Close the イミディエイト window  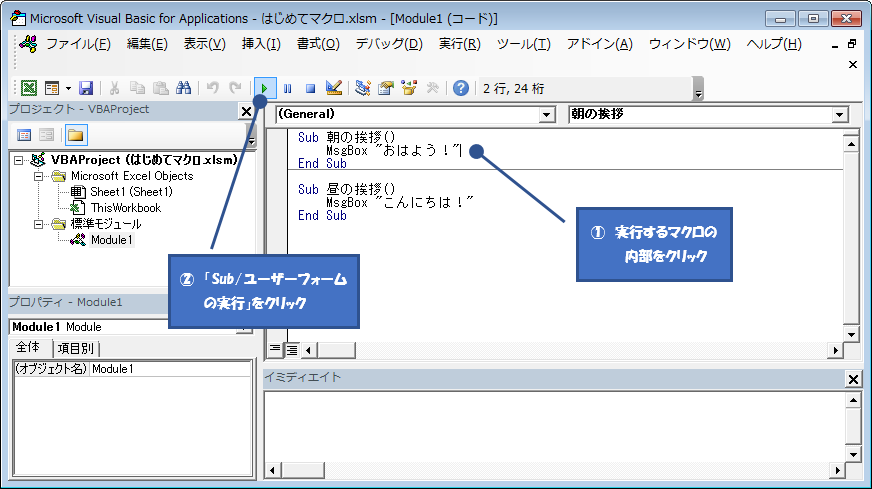[x=853, y=379]
